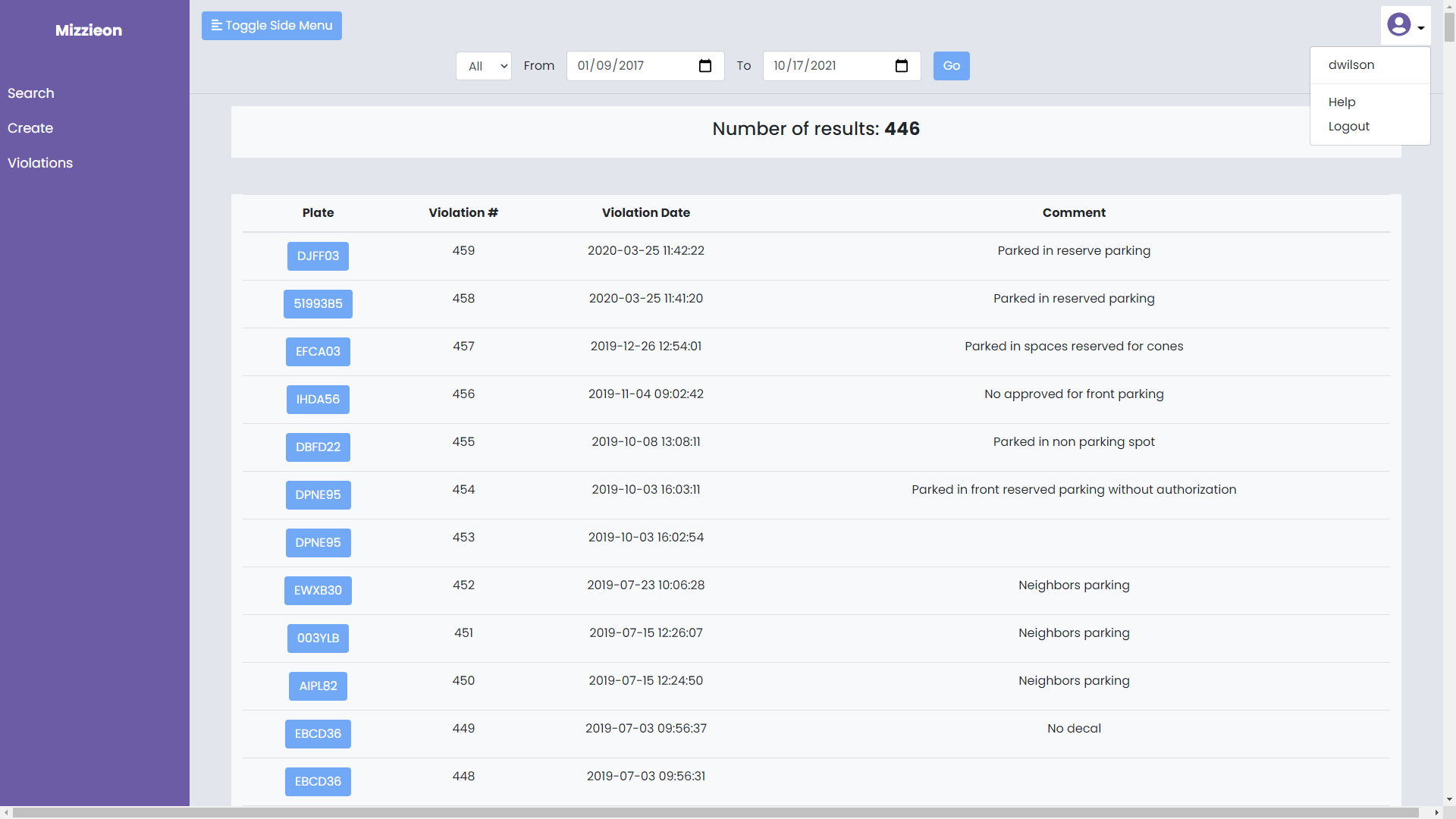Click the Mizzieon brand logo
Image resolution: width=1456 pixels, height=819 pixels.
point(89,30)
